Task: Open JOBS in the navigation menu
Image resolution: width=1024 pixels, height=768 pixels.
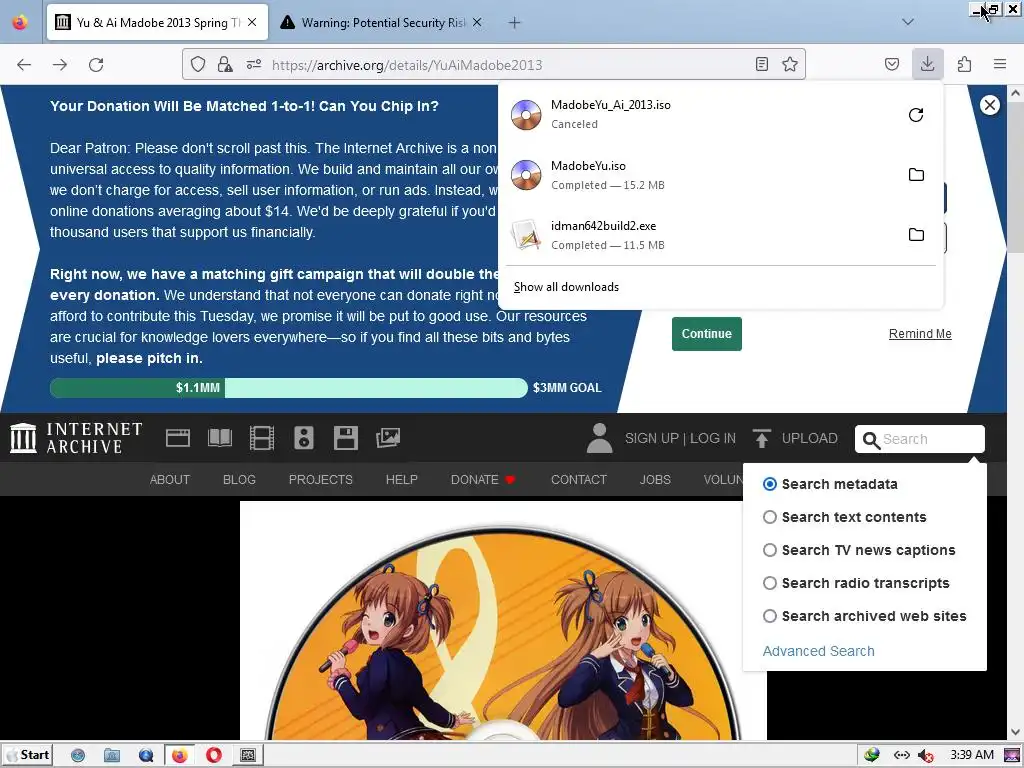Action: [x=655, y=479]
